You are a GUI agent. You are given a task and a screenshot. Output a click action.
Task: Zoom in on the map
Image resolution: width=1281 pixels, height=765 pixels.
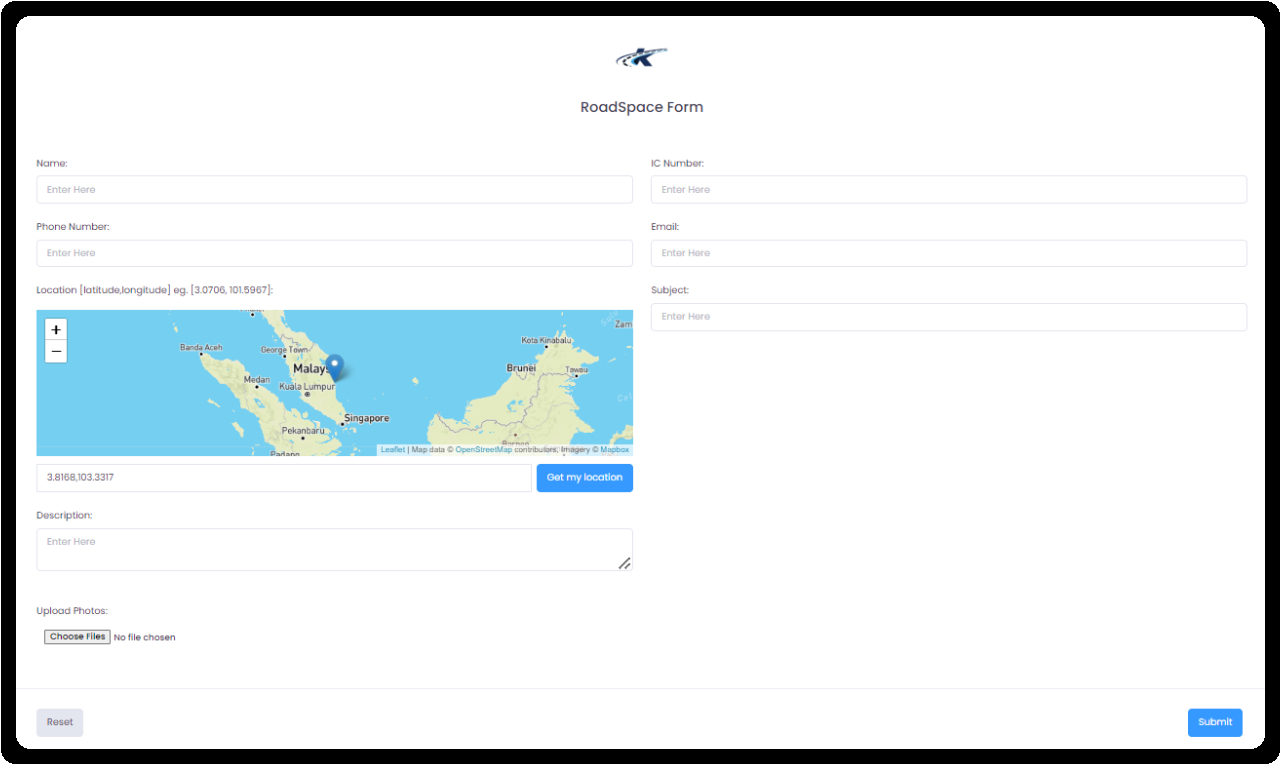56,330
